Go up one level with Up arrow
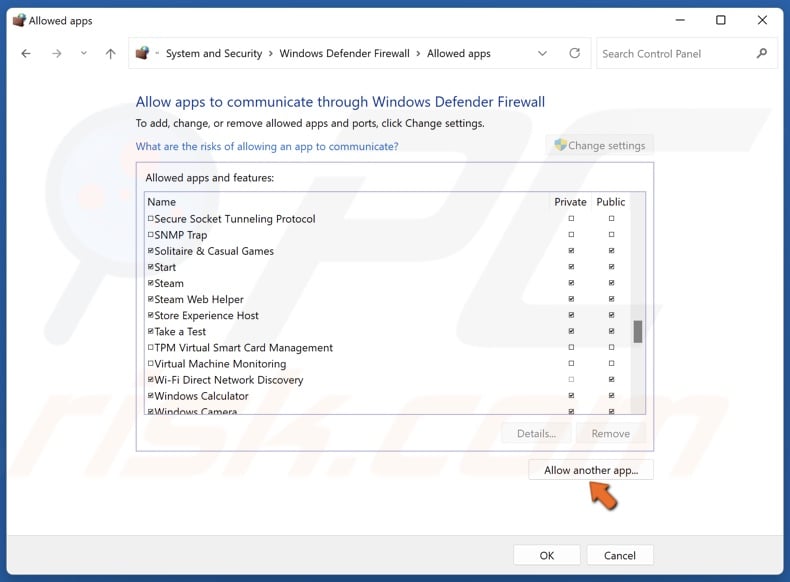The image size is (790, 582). click(x=110, y=54)
